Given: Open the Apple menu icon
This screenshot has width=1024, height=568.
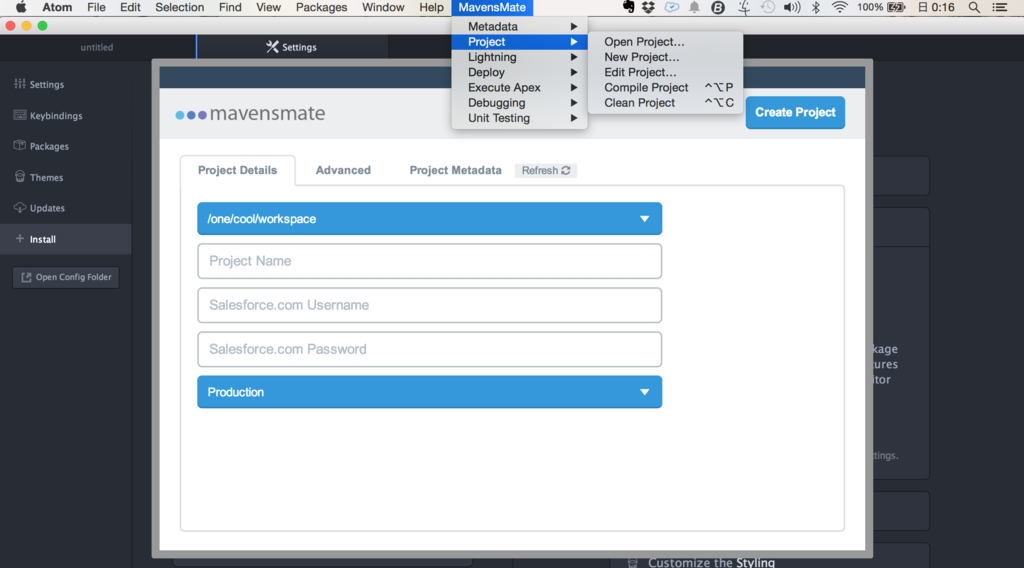Looking at the screenshot, I should pyautogui.click(x=21, y=7).
